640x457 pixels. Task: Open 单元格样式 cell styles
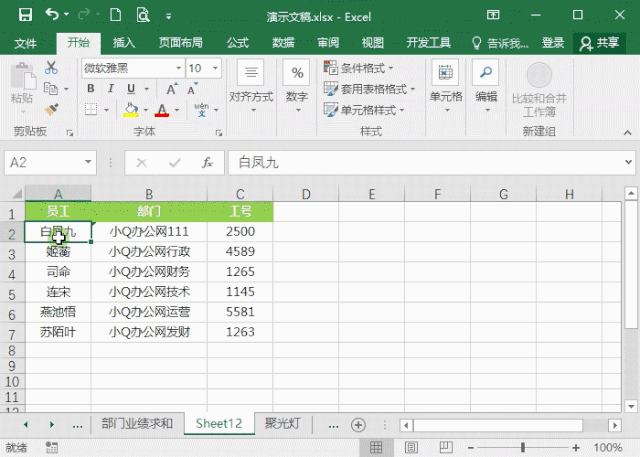pyautogui.click(x=364, y=110)
